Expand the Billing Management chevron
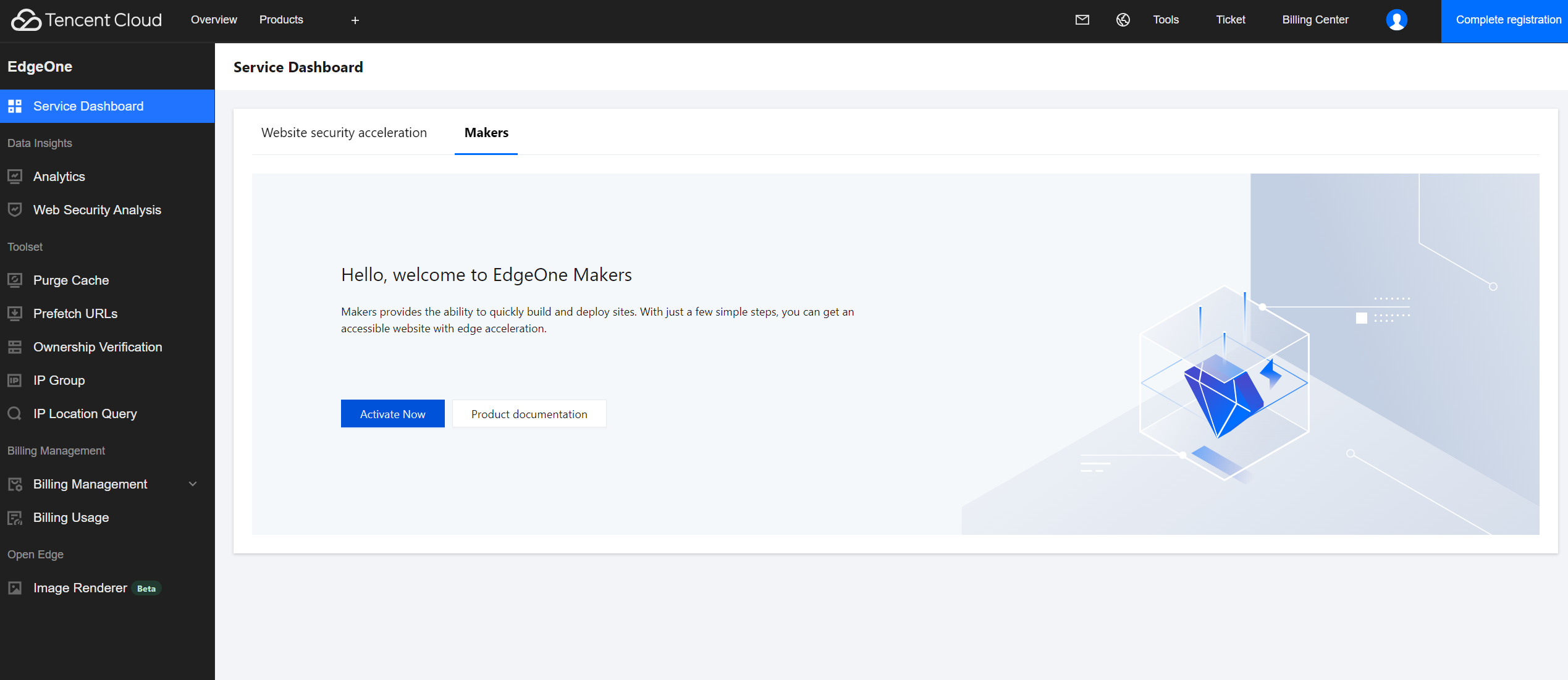The image size is (1568, 680). 193,484
